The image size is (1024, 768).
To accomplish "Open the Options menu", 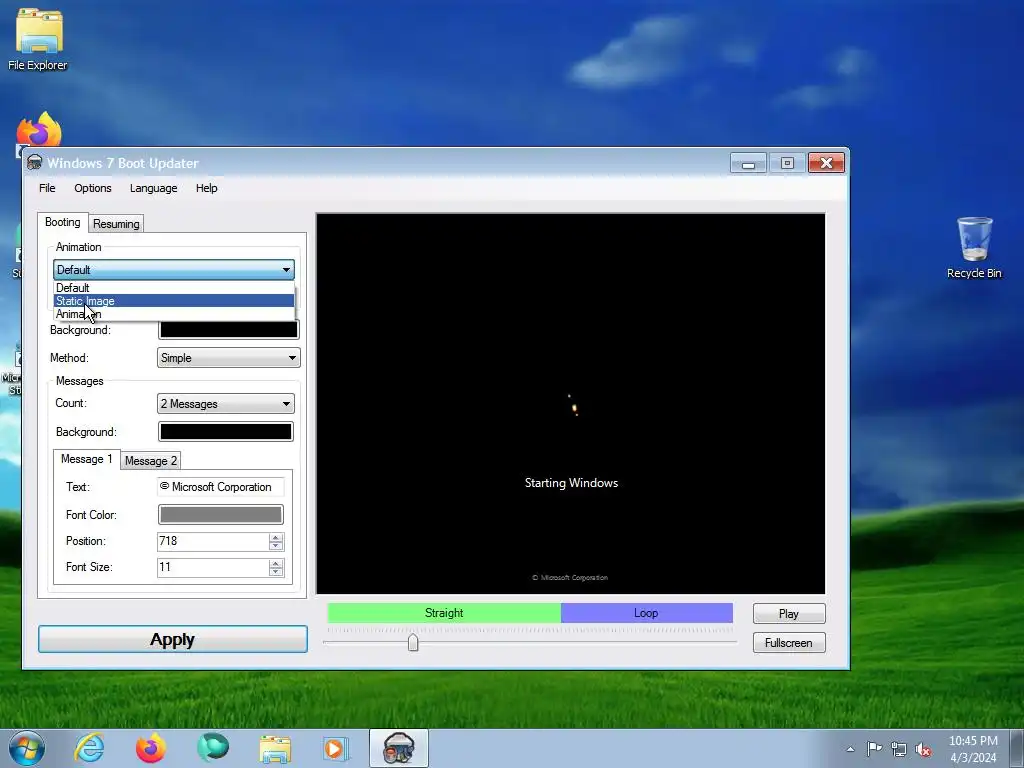I will (93, 188).
